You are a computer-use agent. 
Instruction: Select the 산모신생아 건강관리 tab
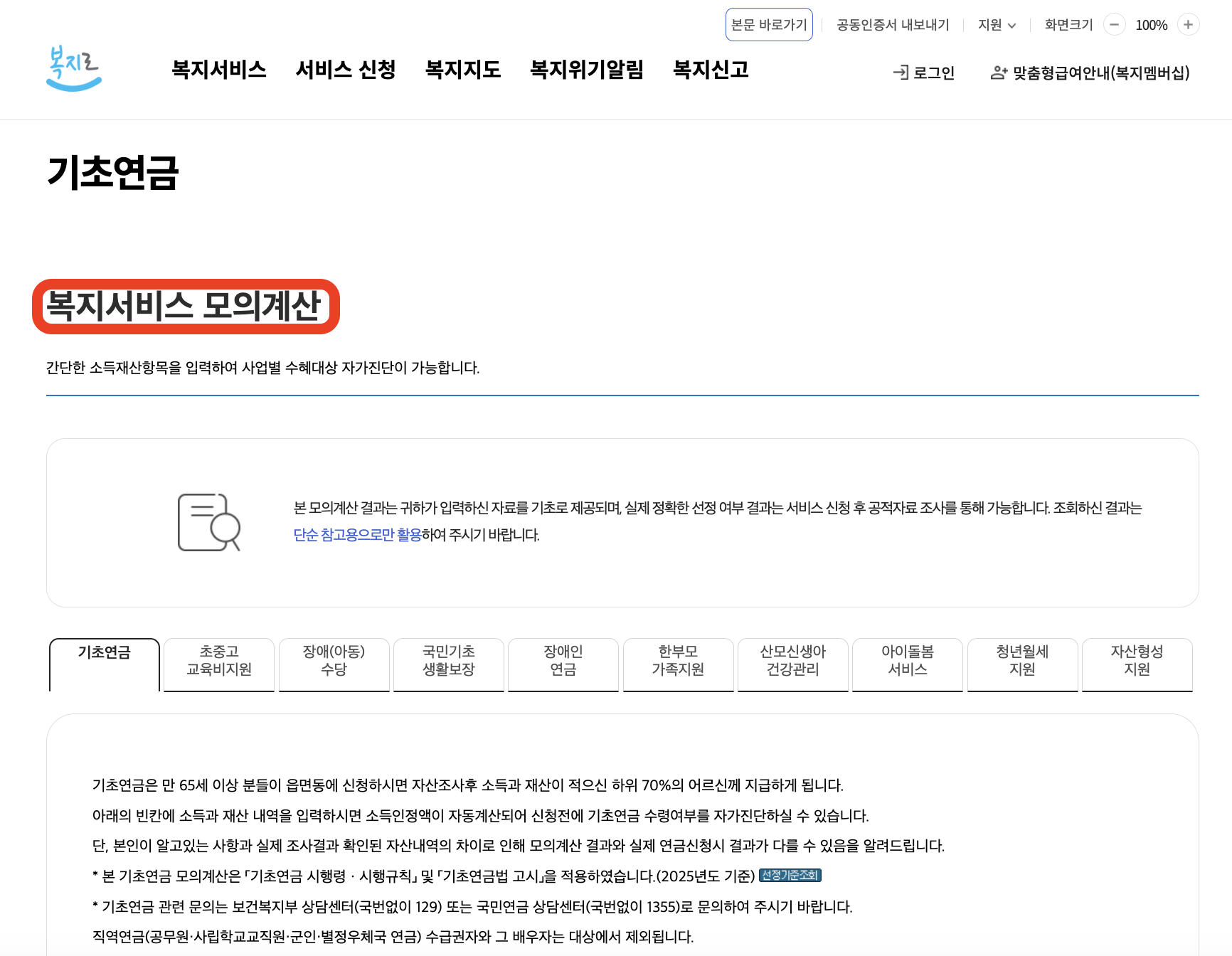[792, 664]
